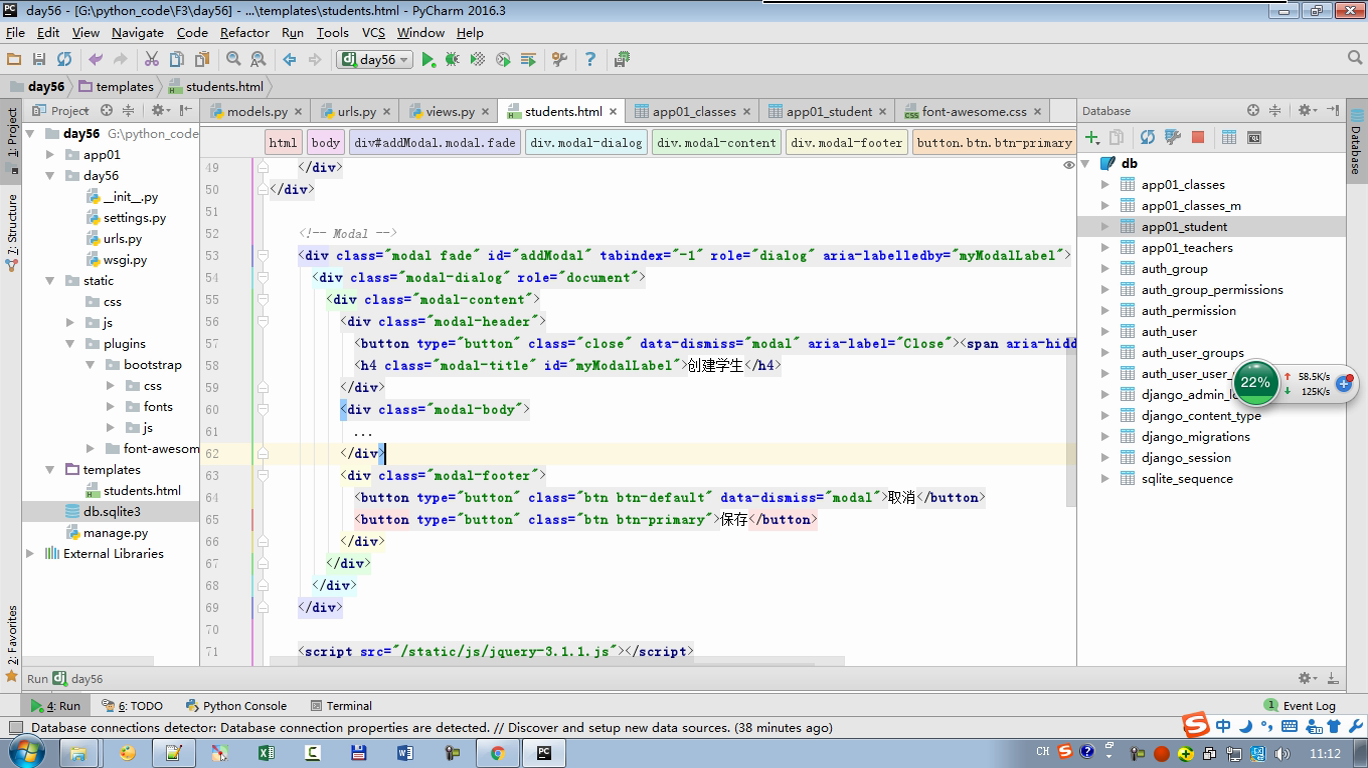Open the Terminal tool window button

click(341, 705)
